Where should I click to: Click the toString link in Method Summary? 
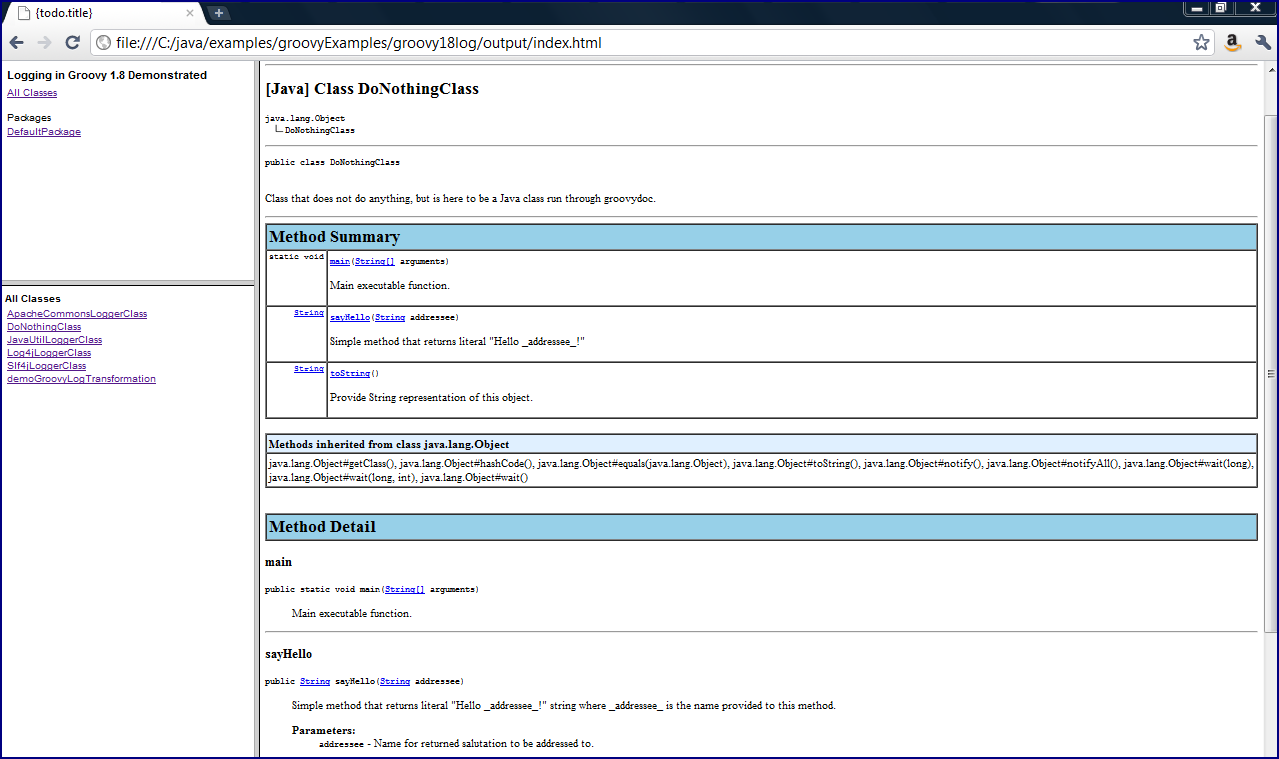349,373
